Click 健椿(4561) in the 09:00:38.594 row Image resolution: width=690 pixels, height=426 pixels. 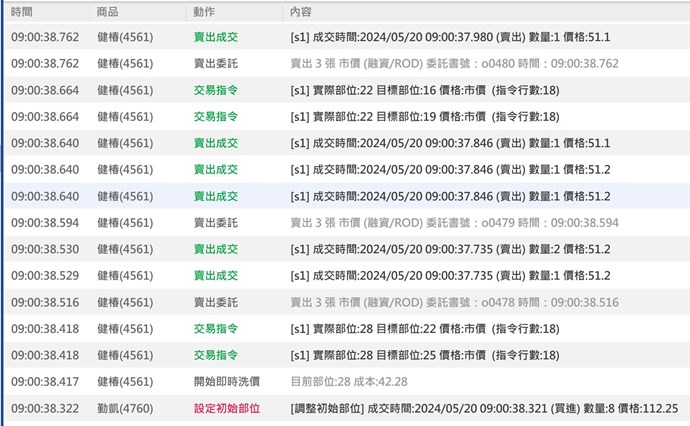(x=125, y=223)
